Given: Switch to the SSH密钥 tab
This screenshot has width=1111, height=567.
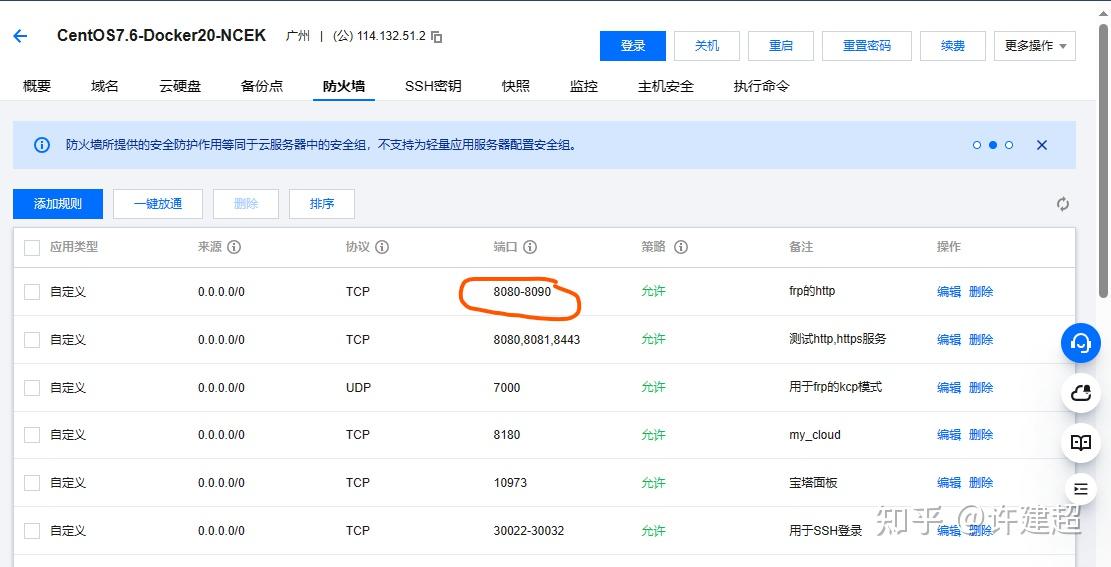Looking at the screenshot, I should (433, 86).
